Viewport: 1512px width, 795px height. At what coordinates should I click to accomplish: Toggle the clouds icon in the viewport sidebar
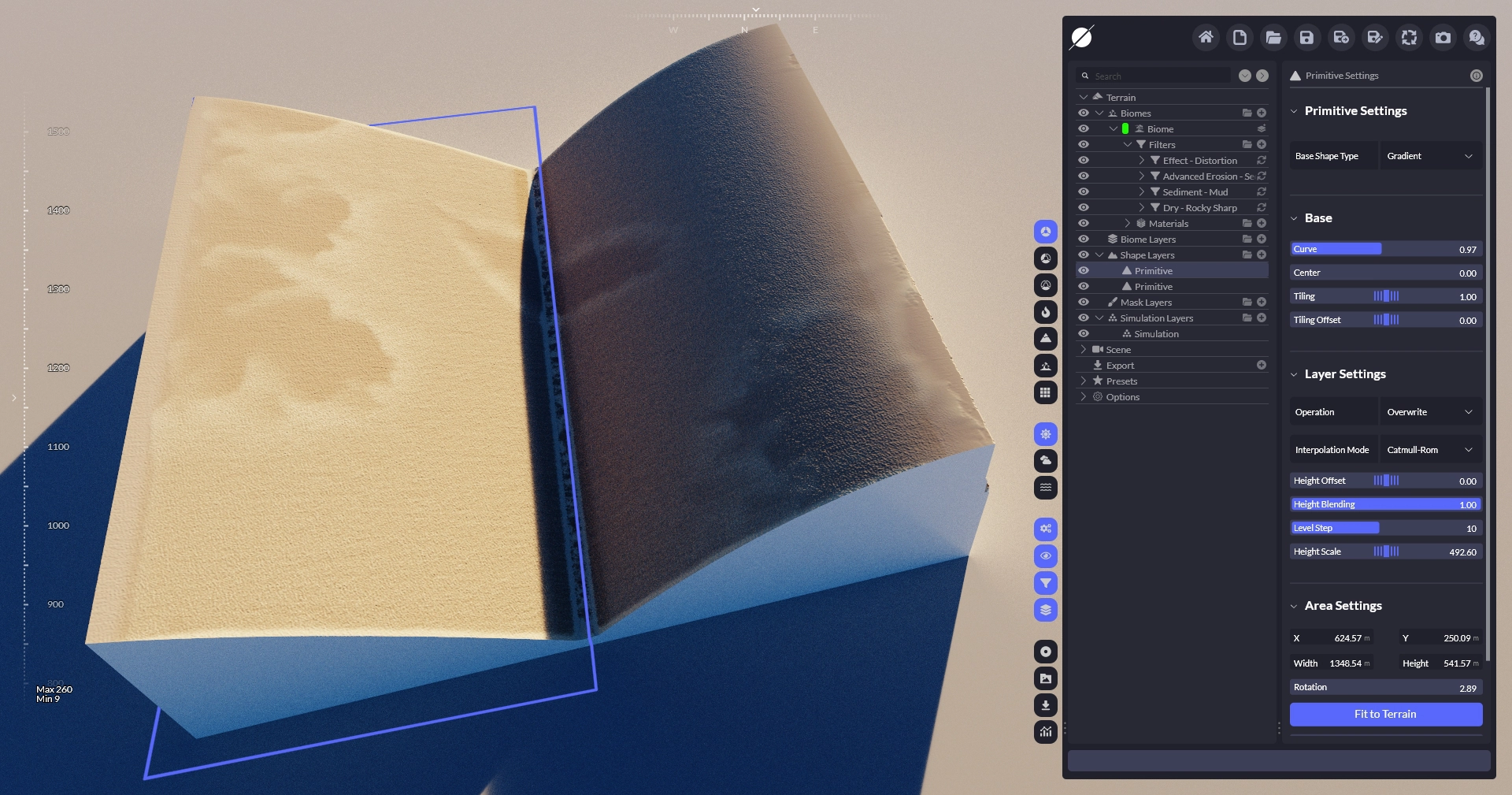(1045, 461)
